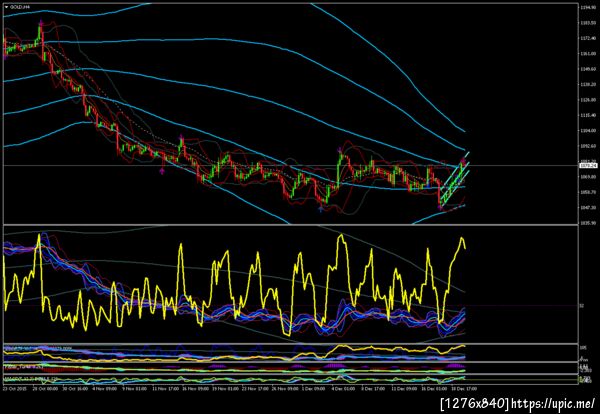Screen dimensions: 600x414
Task: Select the current price tag 1079.24
Action: click(587, 165)
